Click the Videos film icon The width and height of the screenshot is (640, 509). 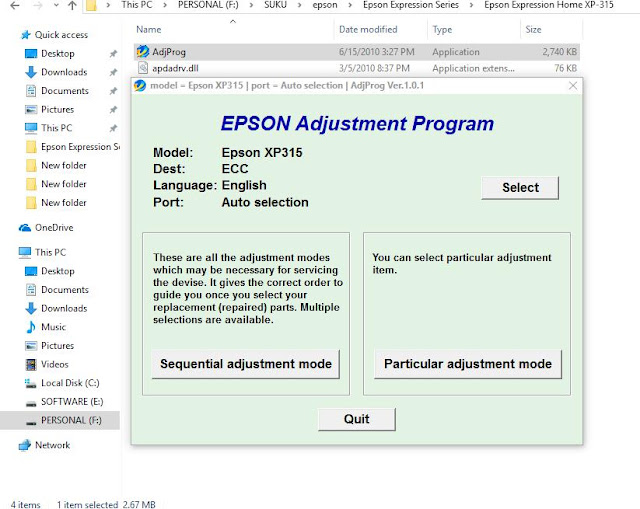click(x=31, y=365)
